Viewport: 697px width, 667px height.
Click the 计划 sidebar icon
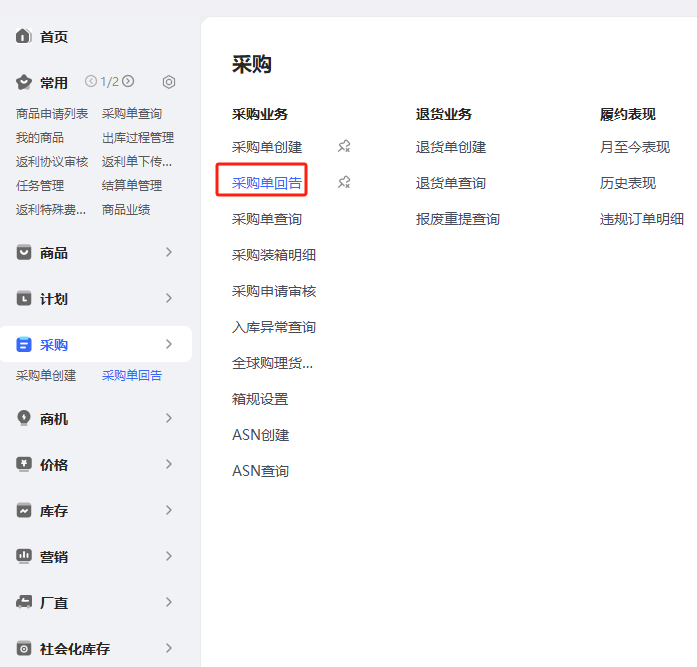pyautogui.click(x=24, y=299)
